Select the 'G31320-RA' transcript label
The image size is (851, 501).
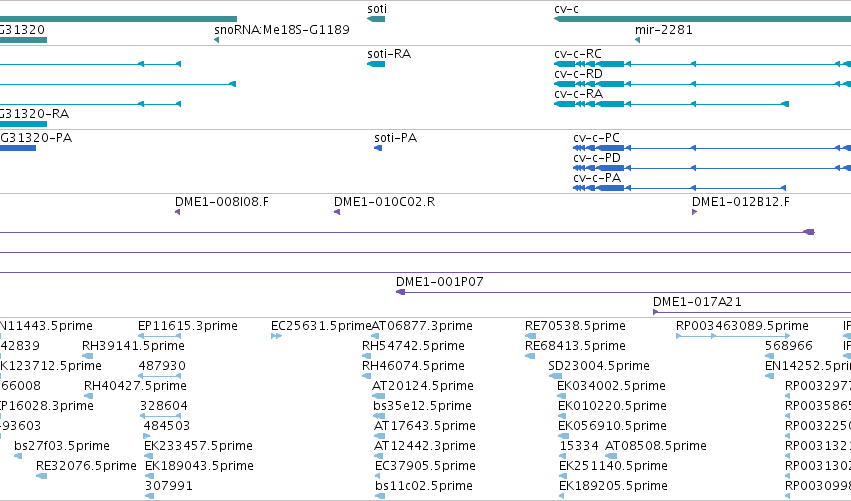[x=34, y=114]
